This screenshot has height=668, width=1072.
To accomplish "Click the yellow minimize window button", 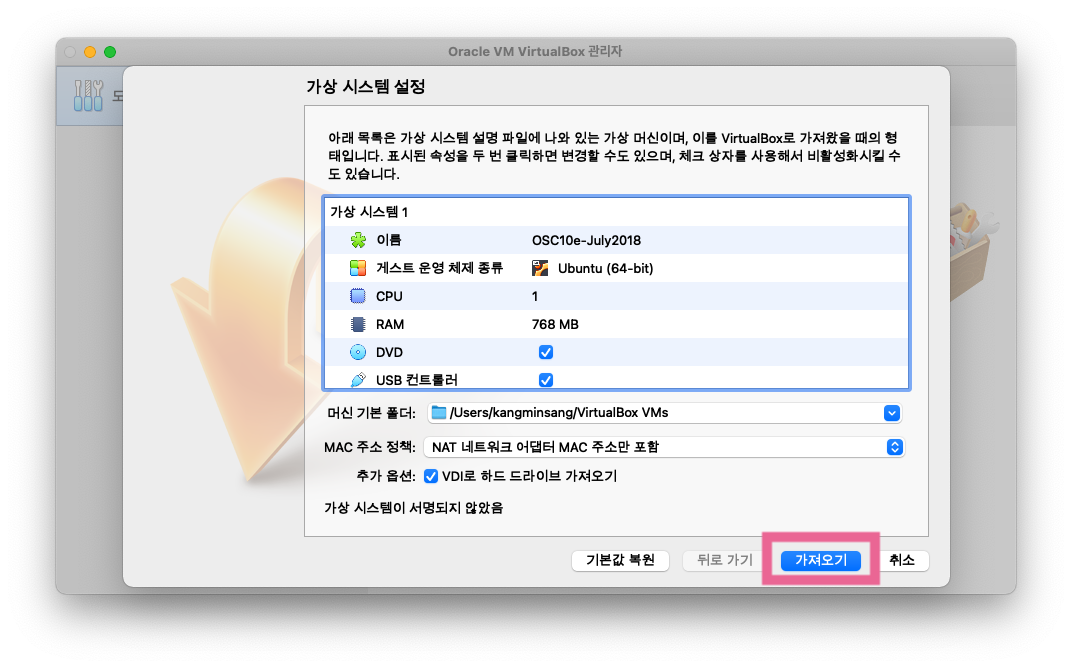I will click(90, 52).
